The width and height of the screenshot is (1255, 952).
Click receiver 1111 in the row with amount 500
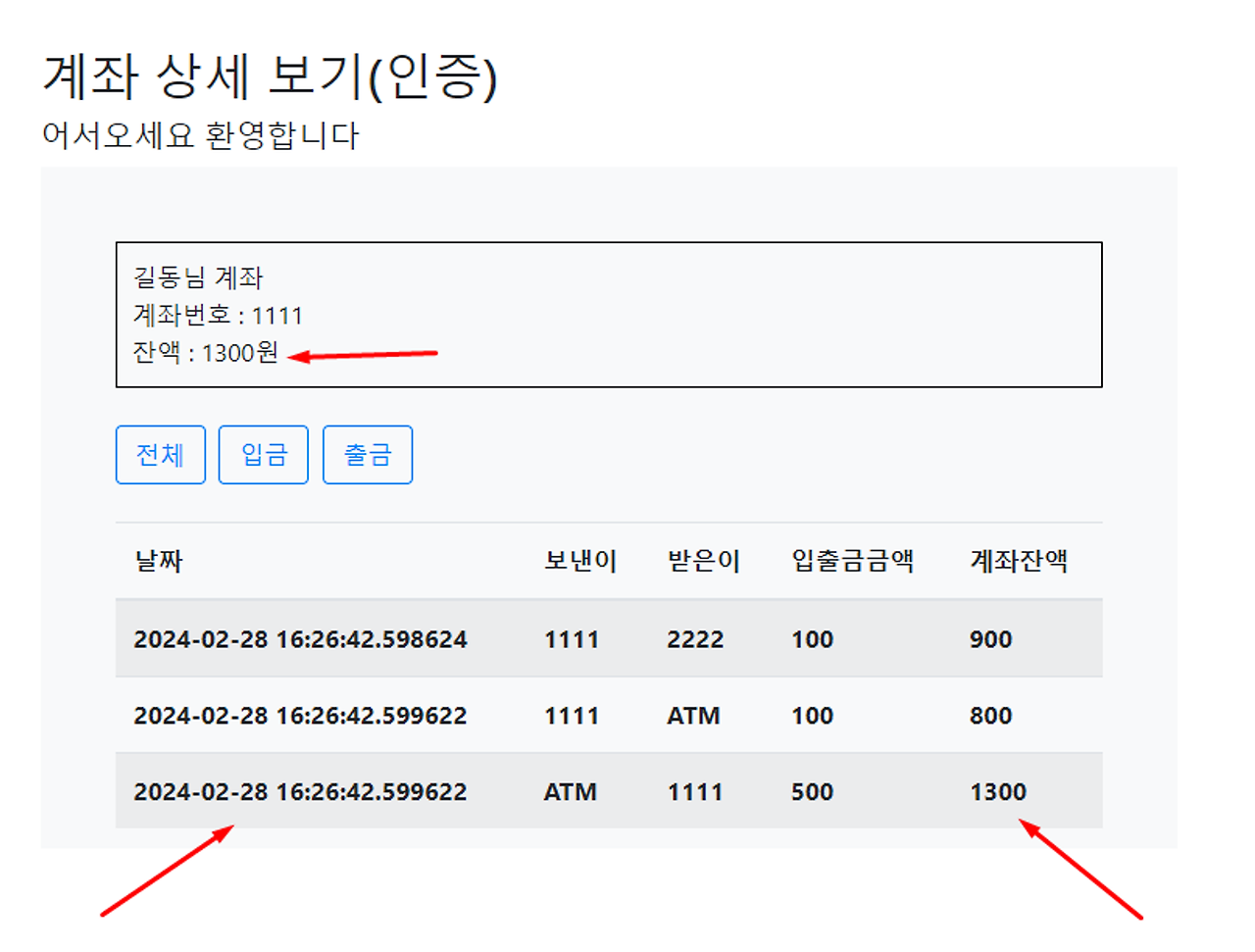coord(695,792)
